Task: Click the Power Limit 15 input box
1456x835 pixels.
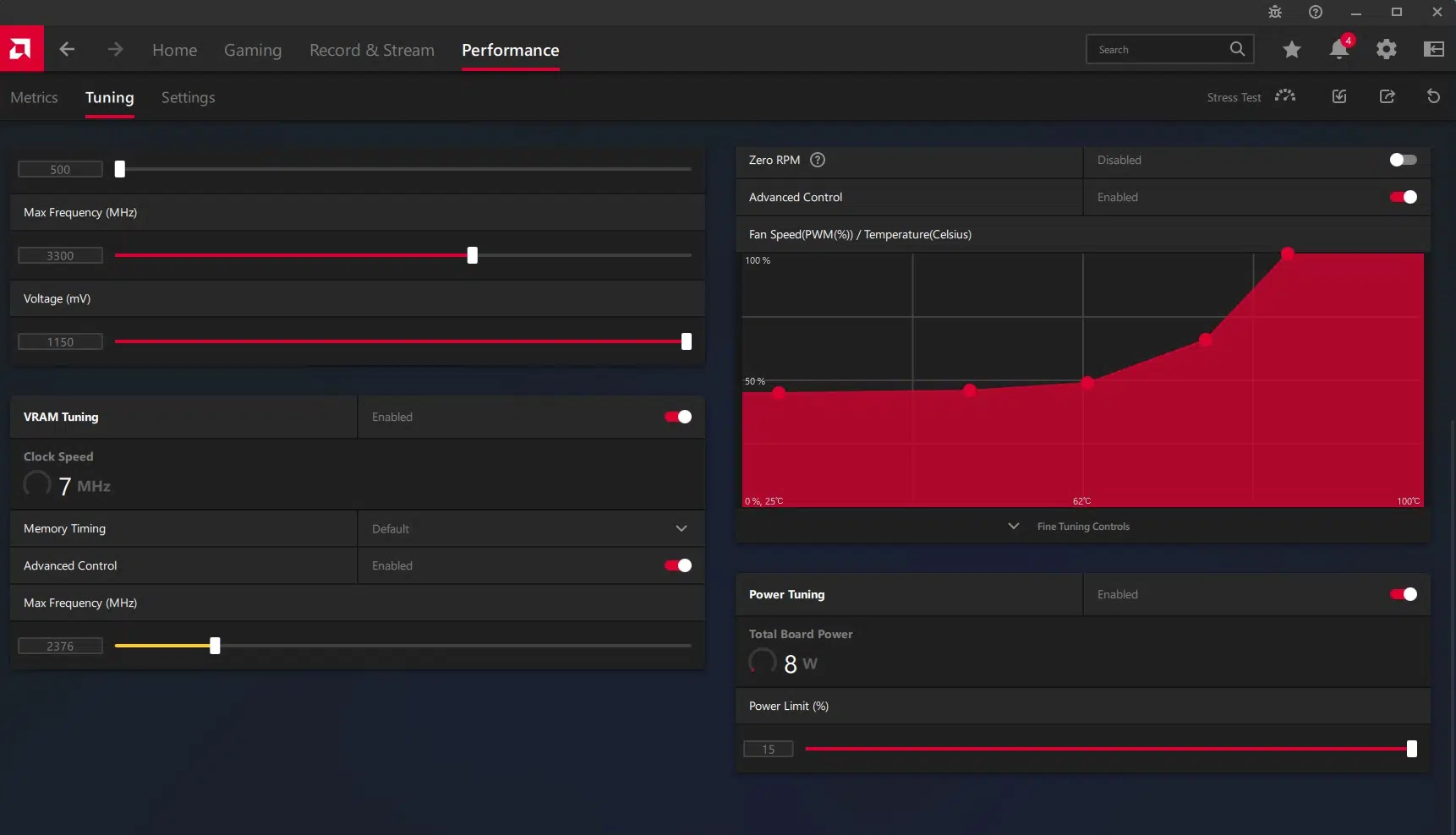Action: pos(769,749)
